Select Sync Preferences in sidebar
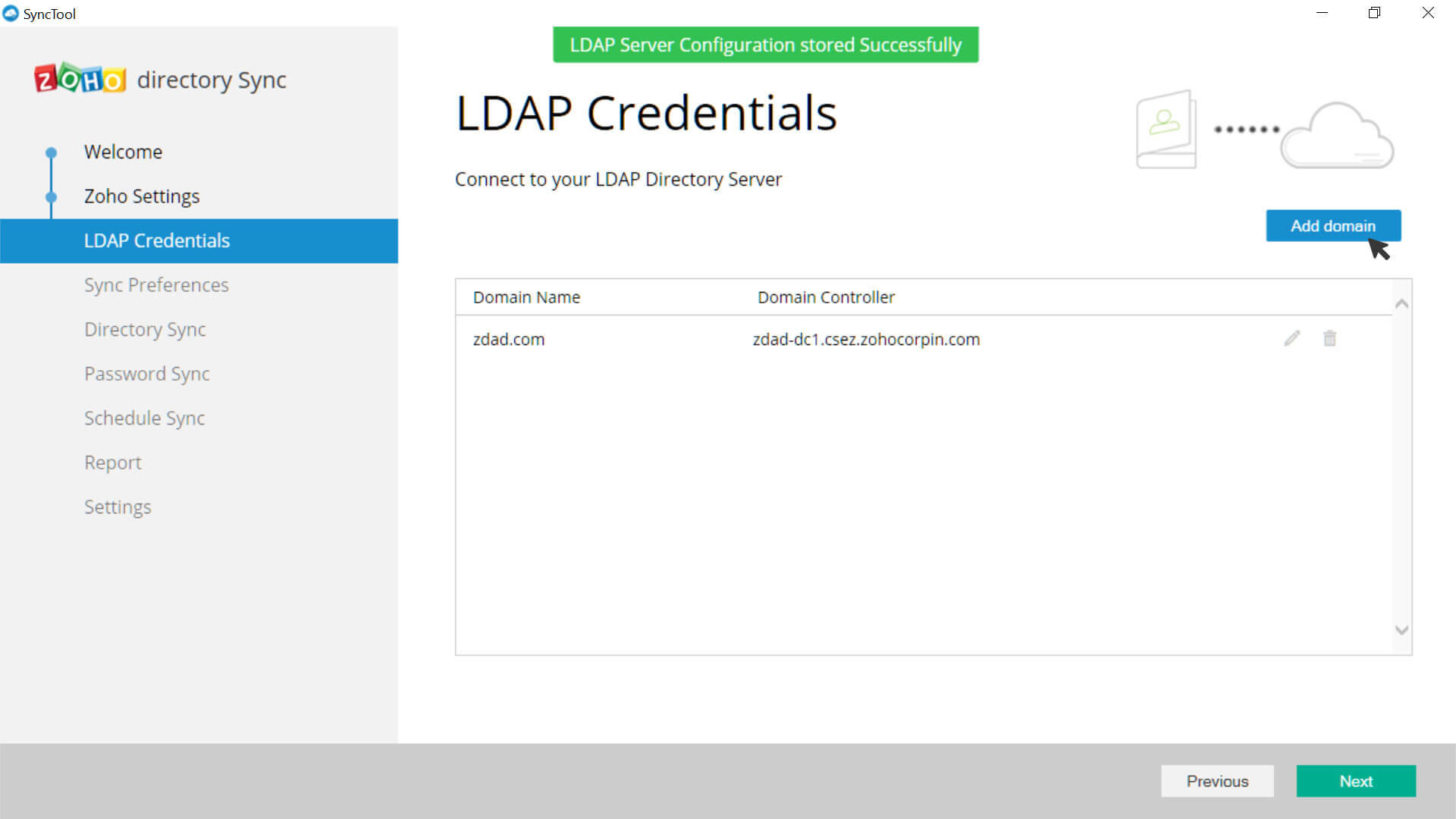 [x=156, y=285]
